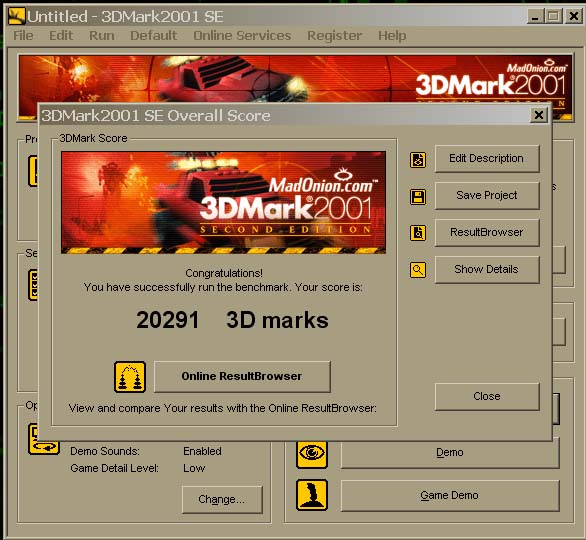Click the '3D marks' score label
The height and width of the screenshot is (540, 586).
277,320
